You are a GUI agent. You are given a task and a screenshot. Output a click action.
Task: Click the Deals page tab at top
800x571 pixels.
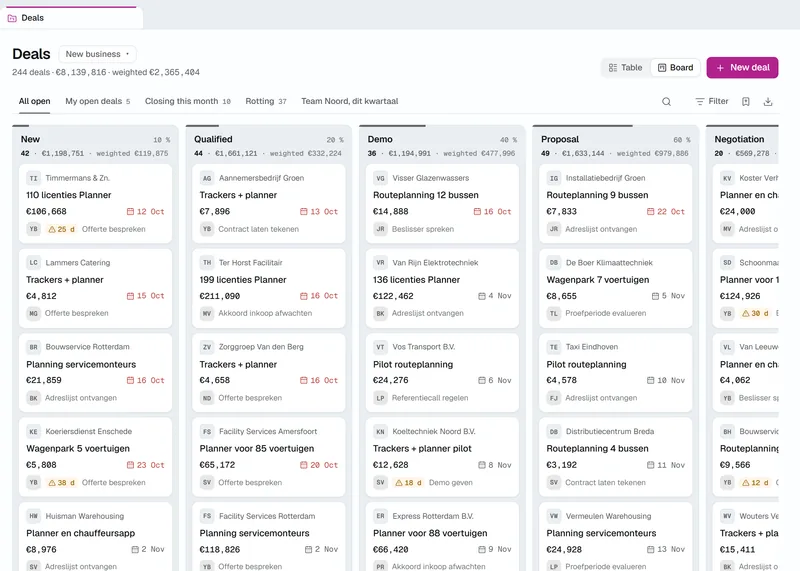71,18
